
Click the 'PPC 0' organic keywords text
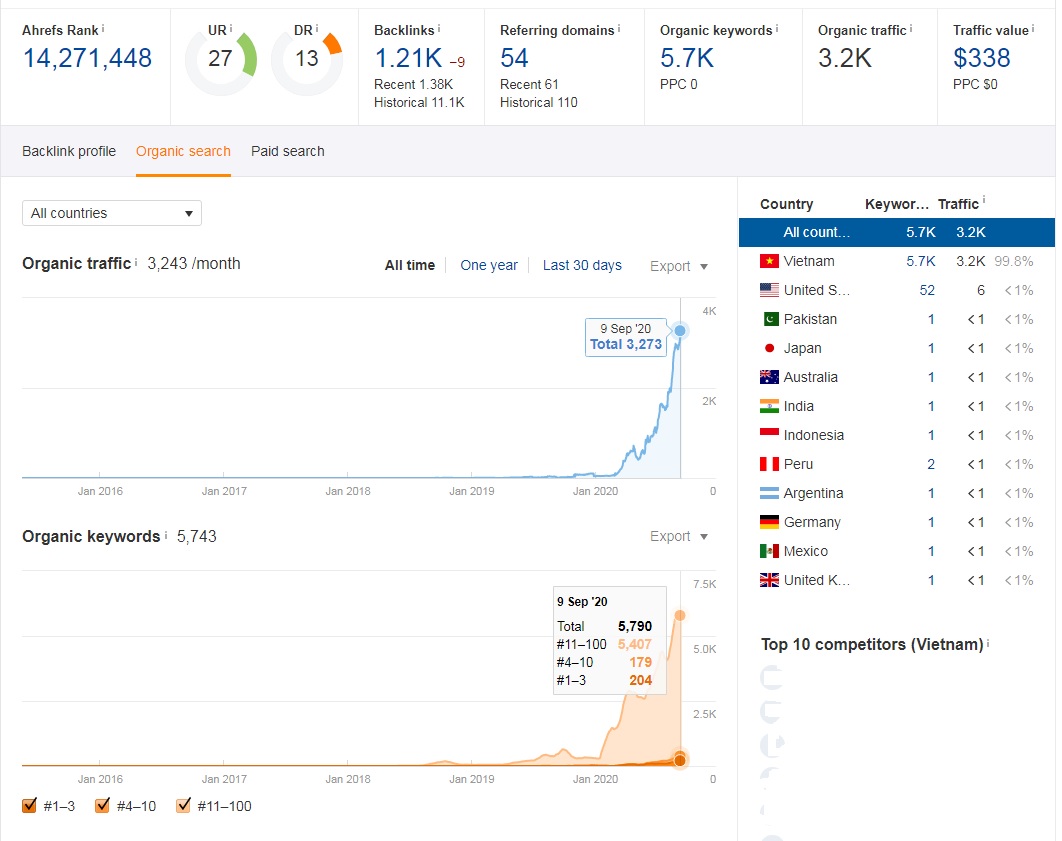(679, 85)
